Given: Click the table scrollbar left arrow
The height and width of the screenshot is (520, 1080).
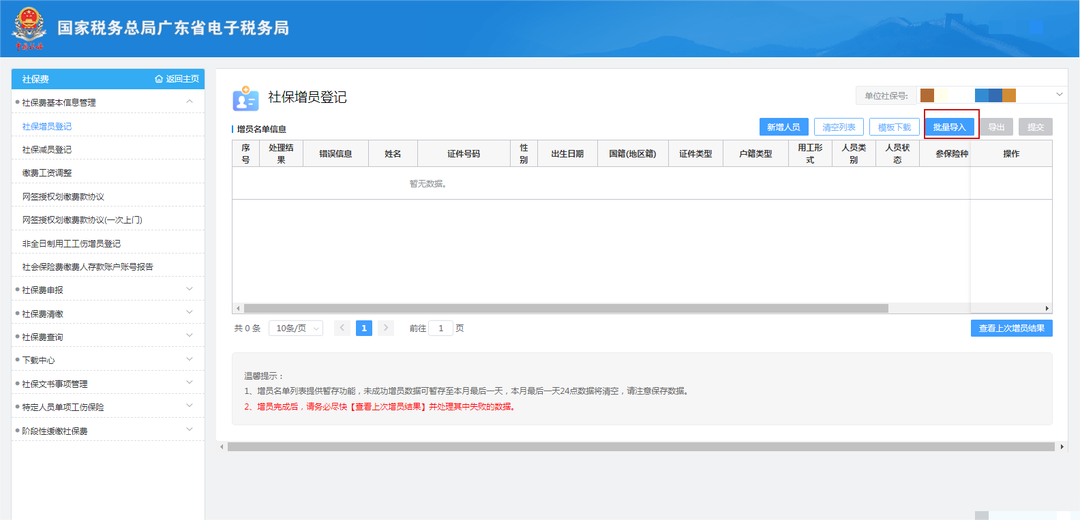Looking at the screenshot, I should (x=238, y=309).
